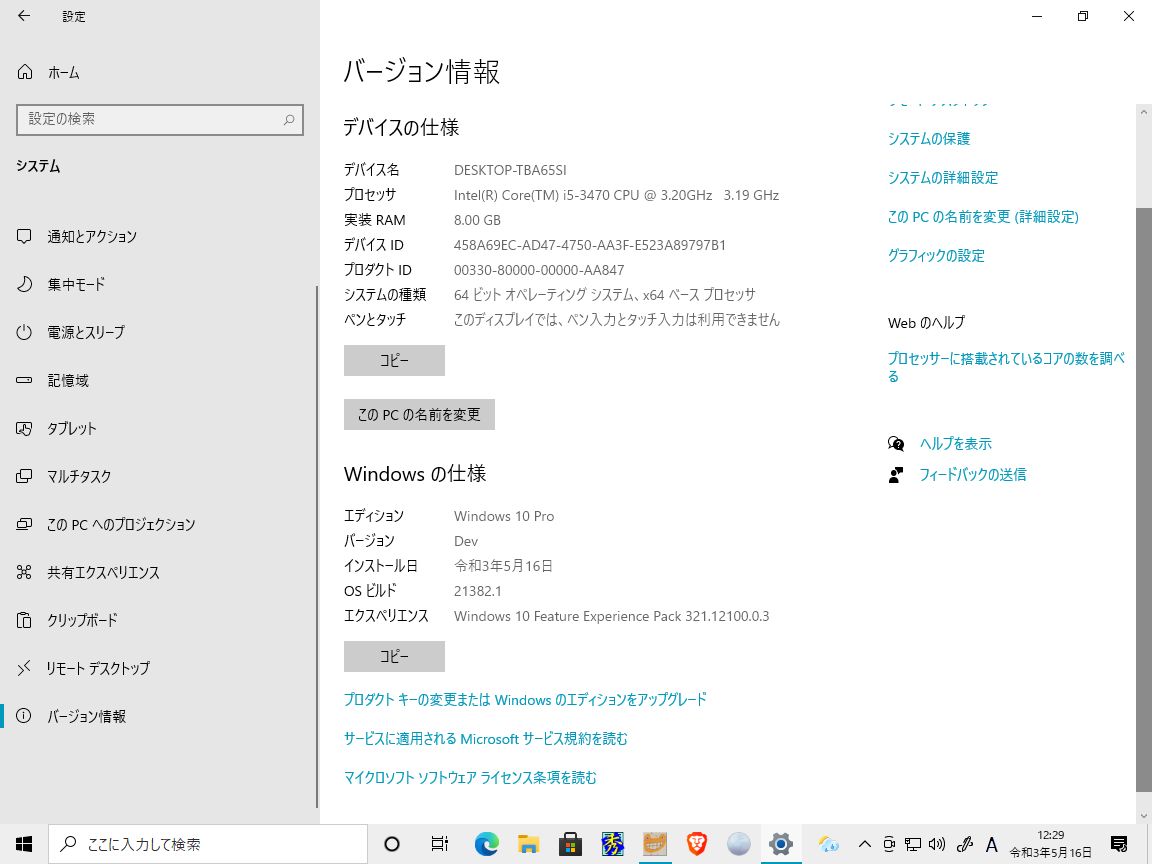Open the ホーム settings page
The height and width of the screenshot is (864, 1152).
48,72
